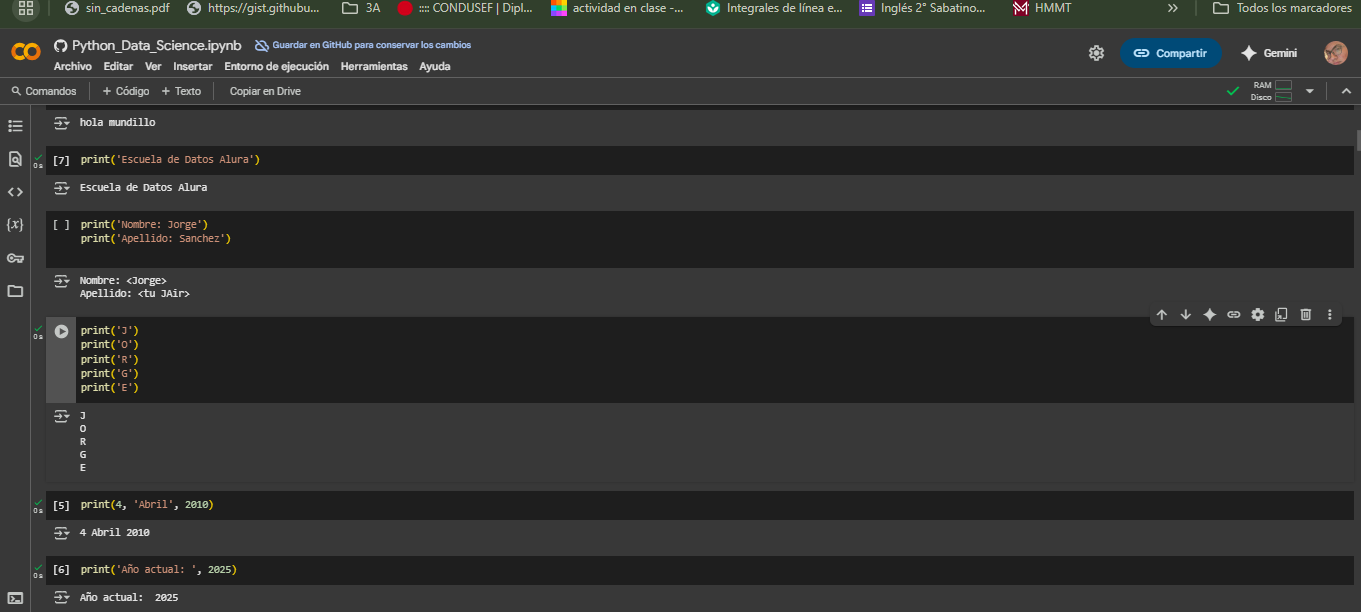Open find and replace sidebar icon
Image resolution: width=1361 pixels, height=612 pixels.
pyautogui.click(x=15, y=159)
